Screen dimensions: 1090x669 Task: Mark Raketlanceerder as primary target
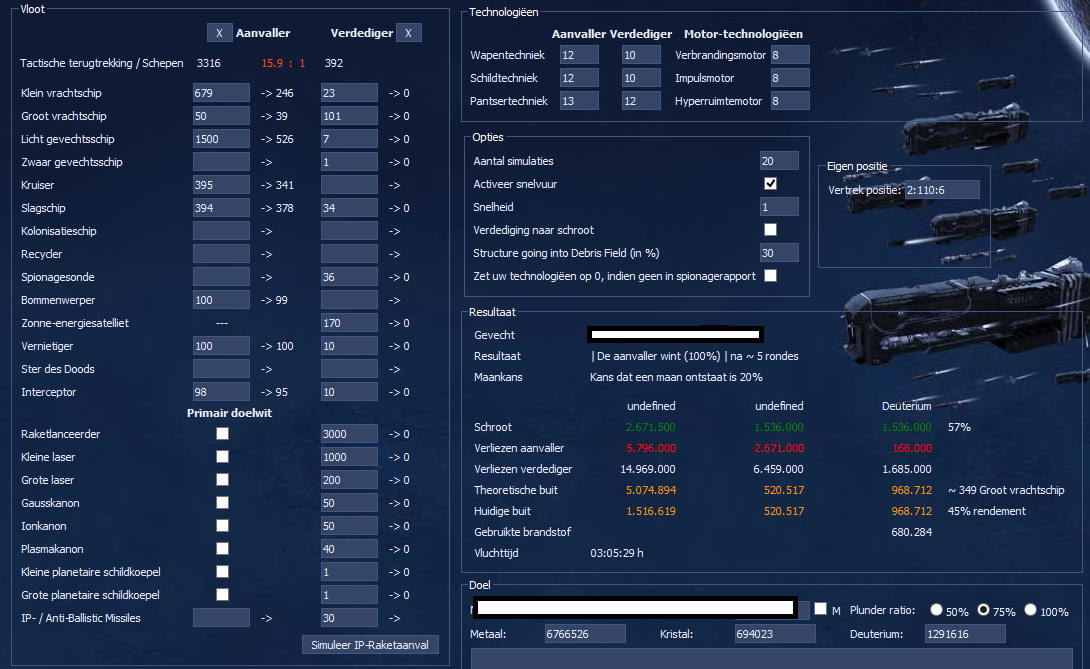222,433
